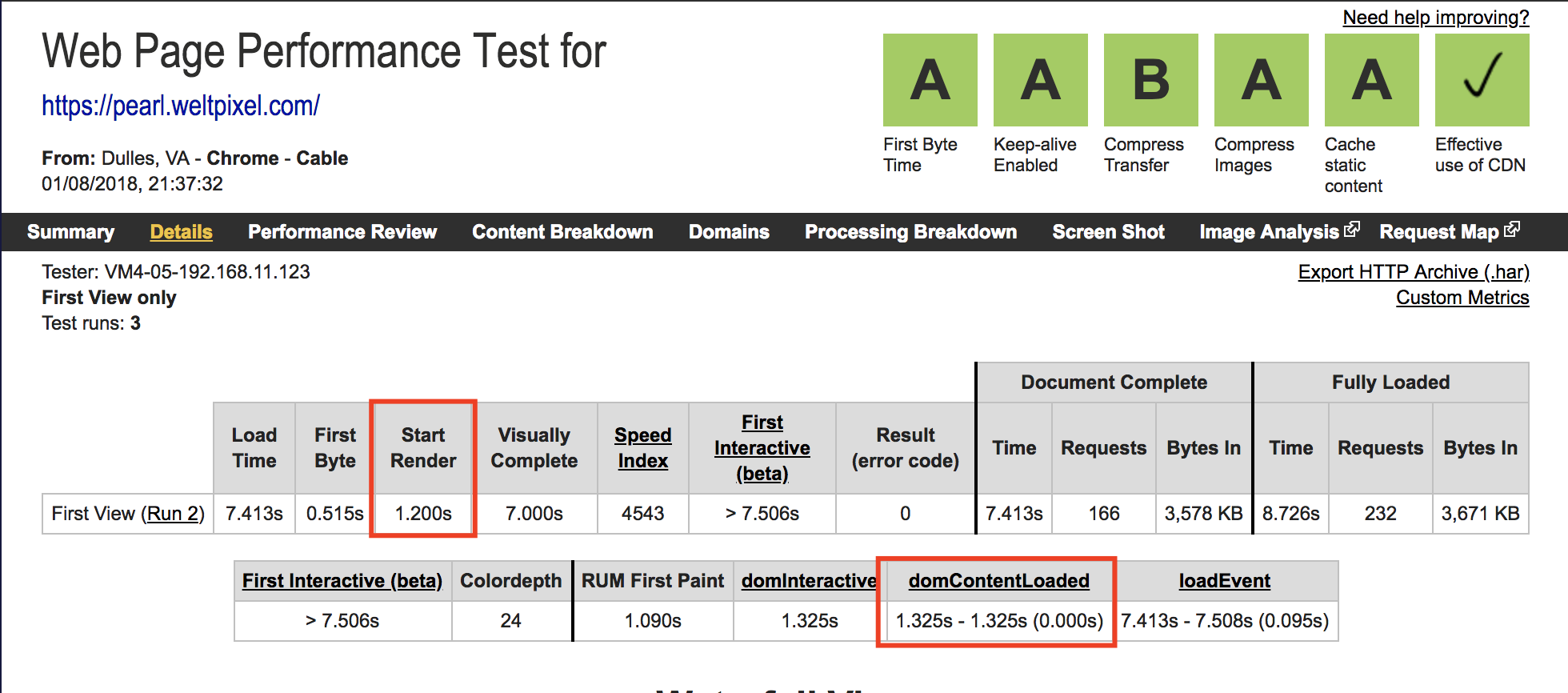Click the Load Time column header
Viewport: 1568px width, 693px height.
254,448
